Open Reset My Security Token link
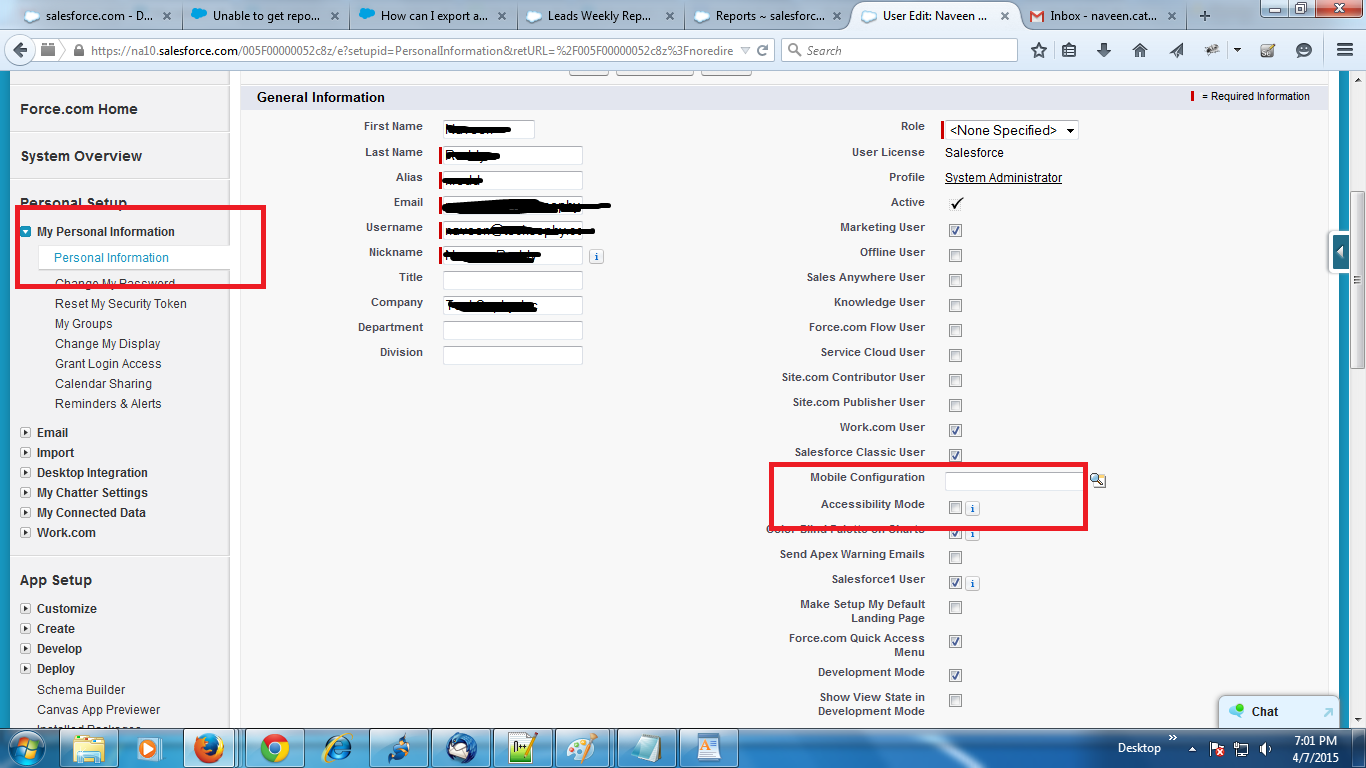This screenshot has height=768, width=1366. (x=121, y=304)
